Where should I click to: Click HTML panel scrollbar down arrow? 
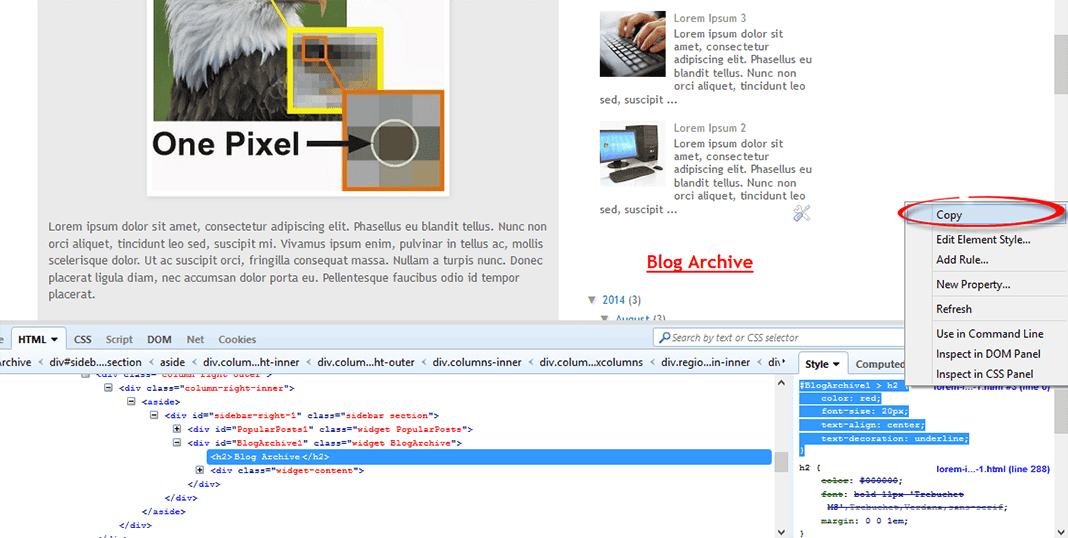click(781, 531)
